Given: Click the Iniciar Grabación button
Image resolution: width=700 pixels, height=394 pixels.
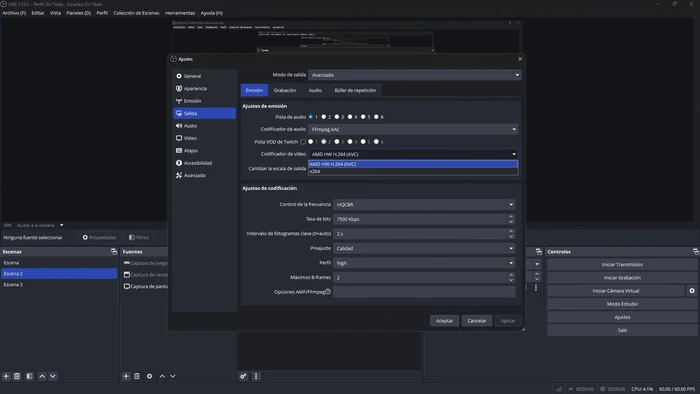Looking at the screenshot, I should click(622, 278).
